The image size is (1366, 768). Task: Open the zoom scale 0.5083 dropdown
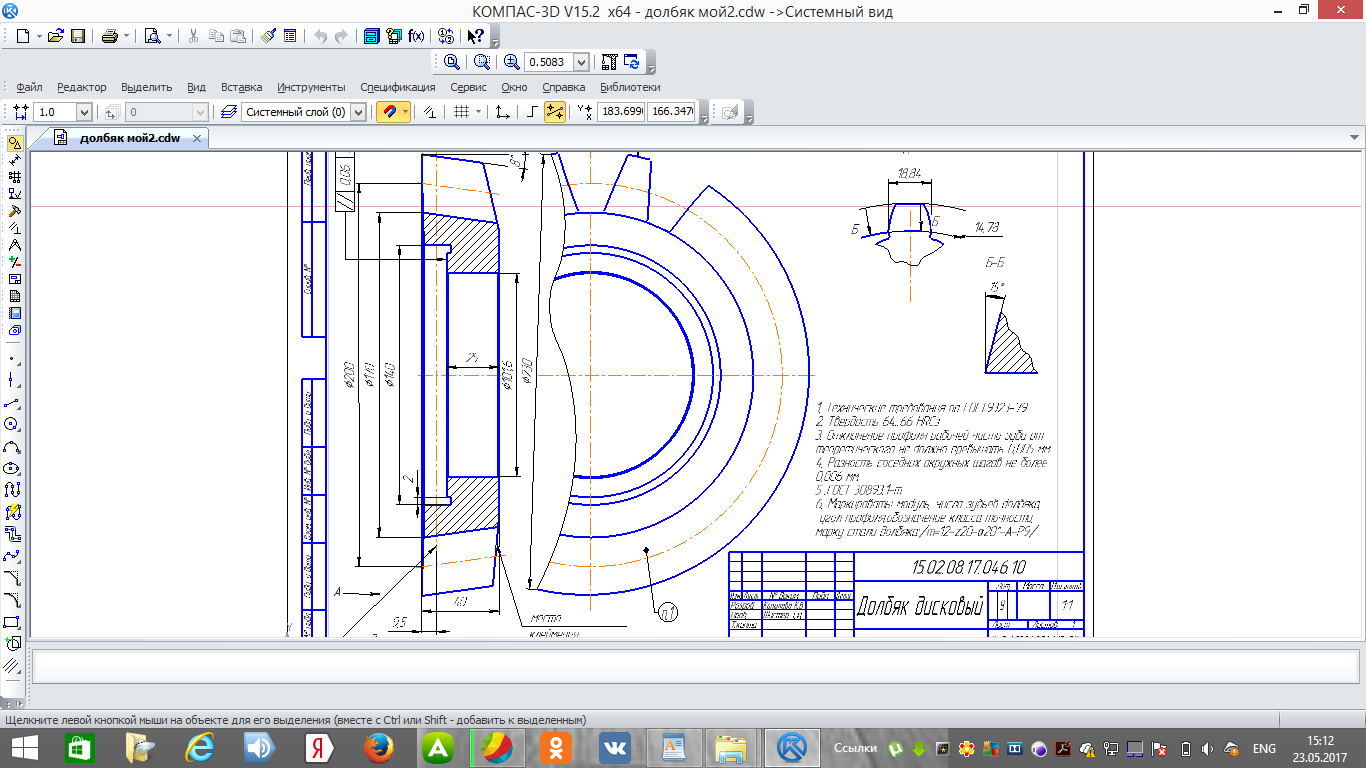(581, 62)
